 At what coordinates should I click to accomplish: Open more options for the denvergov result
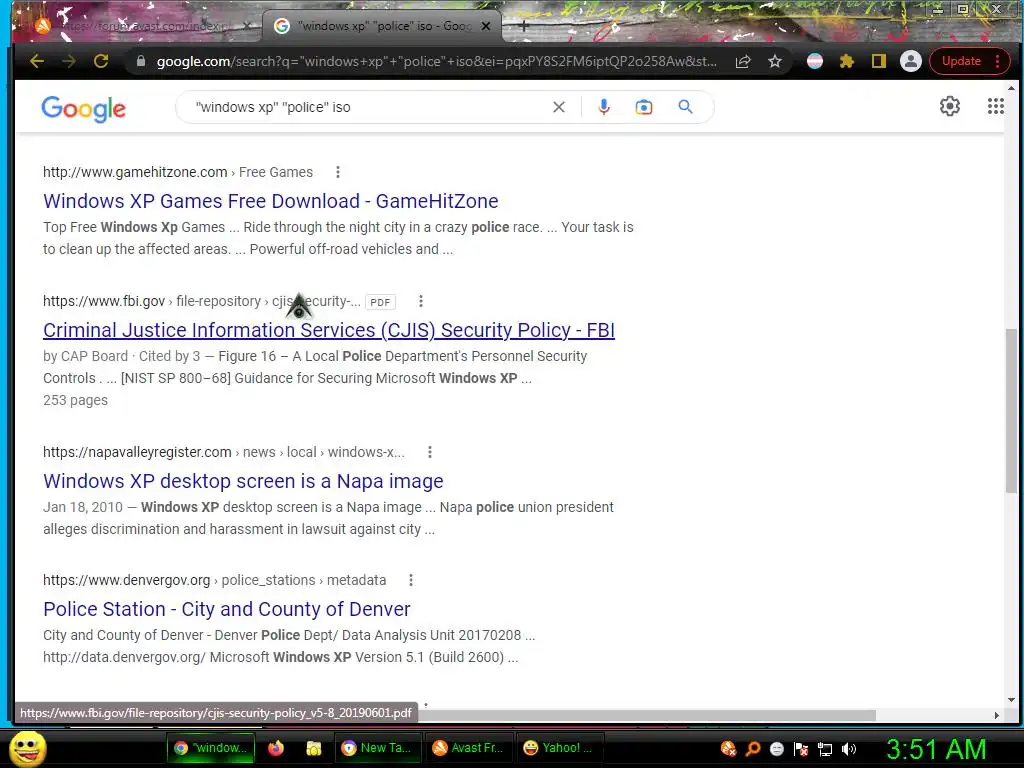coord(410,580)
